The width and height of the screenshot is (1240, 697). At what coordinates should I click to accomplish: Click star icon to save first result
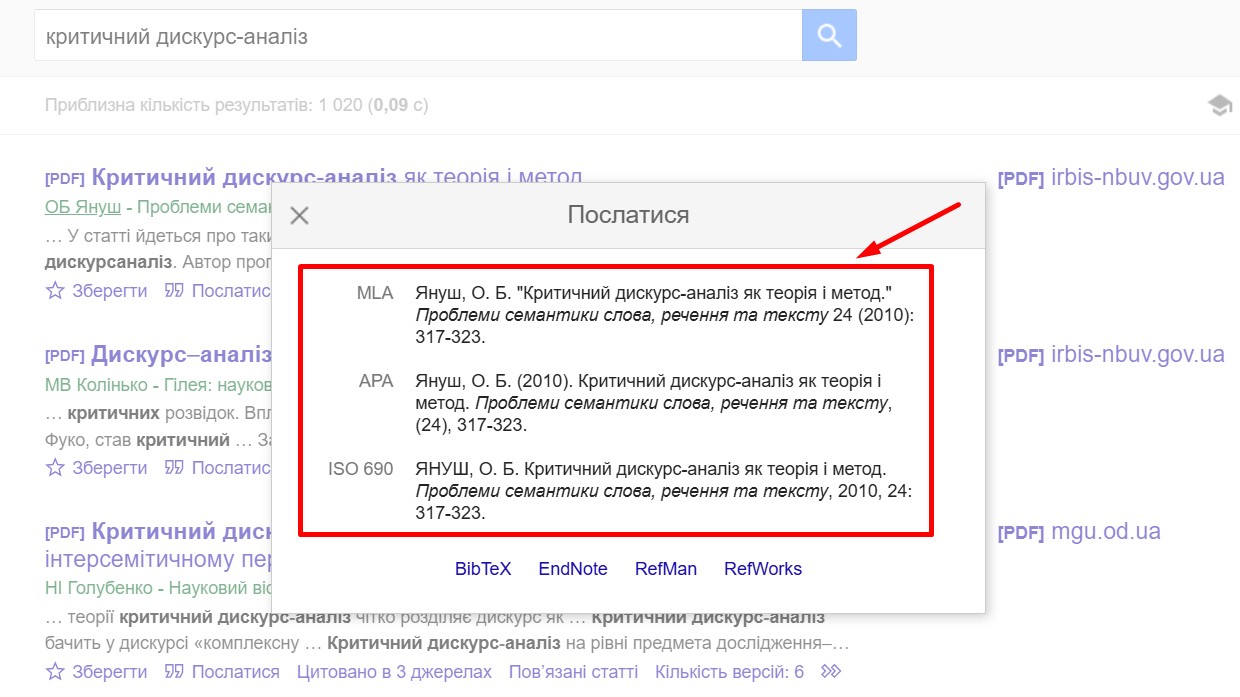coord(55,291)
